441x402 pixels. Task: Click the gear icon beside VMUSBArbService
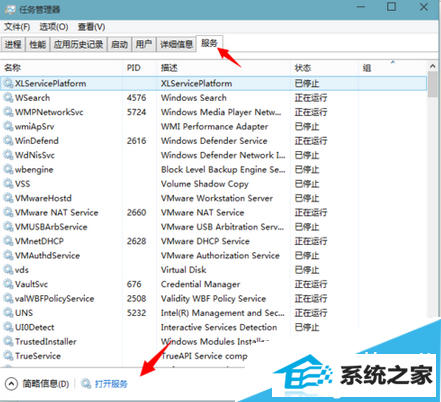pos(8,226)
